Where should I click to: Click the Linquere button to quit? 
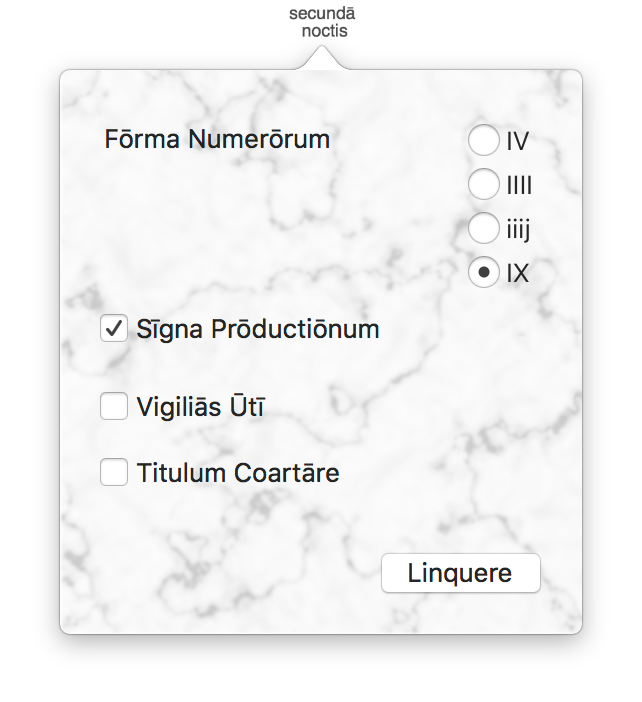pos(461,573)
